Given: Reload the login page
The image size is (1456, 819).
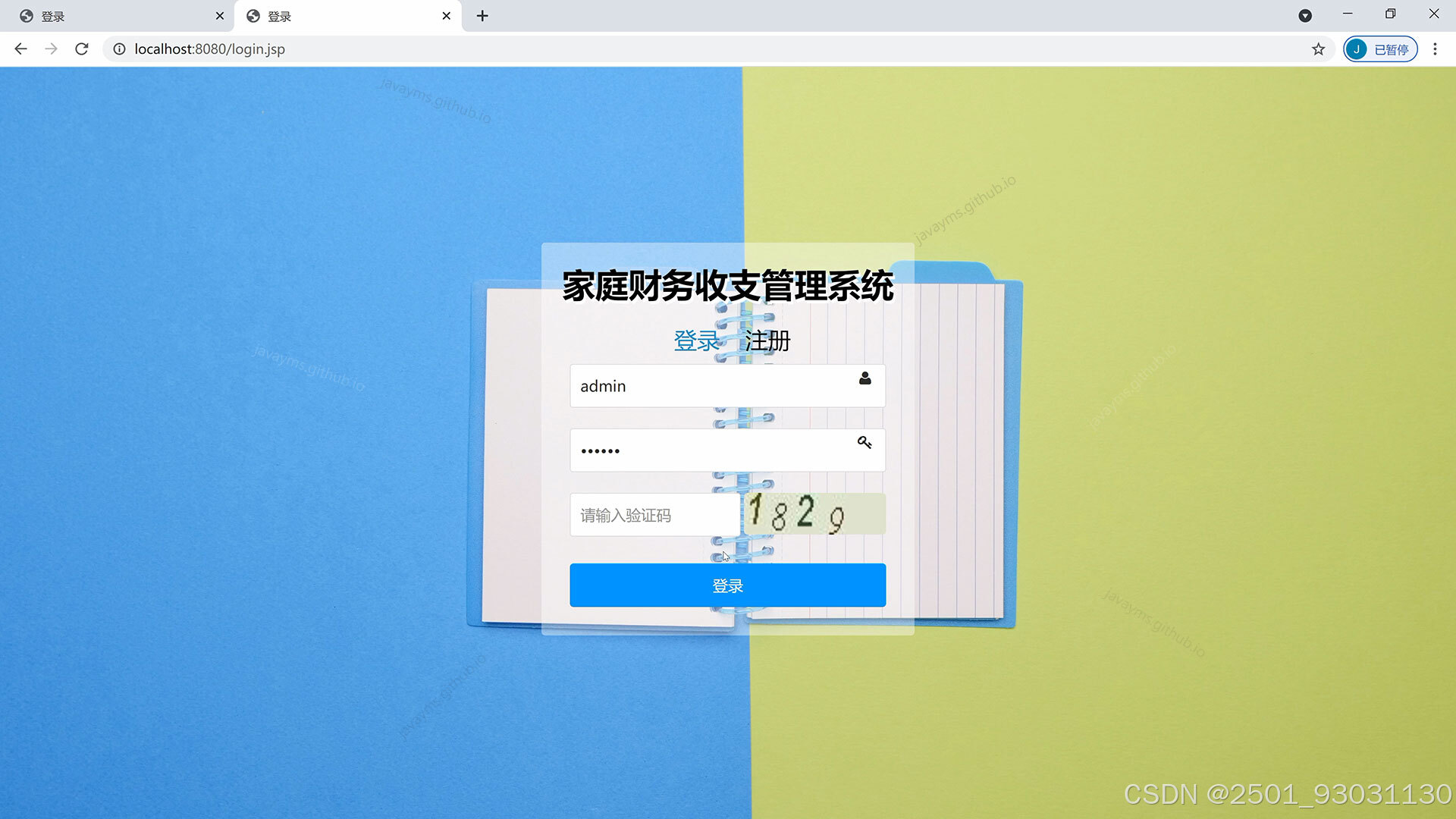Looking at the screenshot, I should pos(82,49).
